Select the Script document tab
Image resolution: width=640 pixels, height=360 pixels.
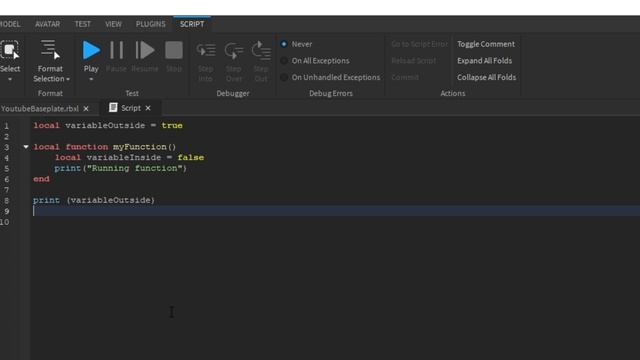coord(131,108)
